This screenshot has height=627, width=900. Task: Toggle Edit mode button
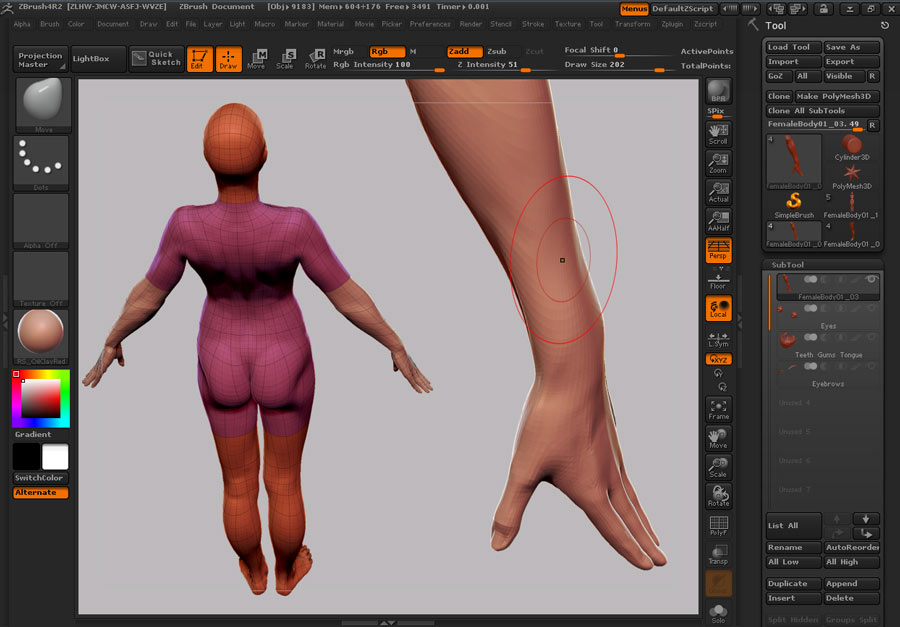199,59
